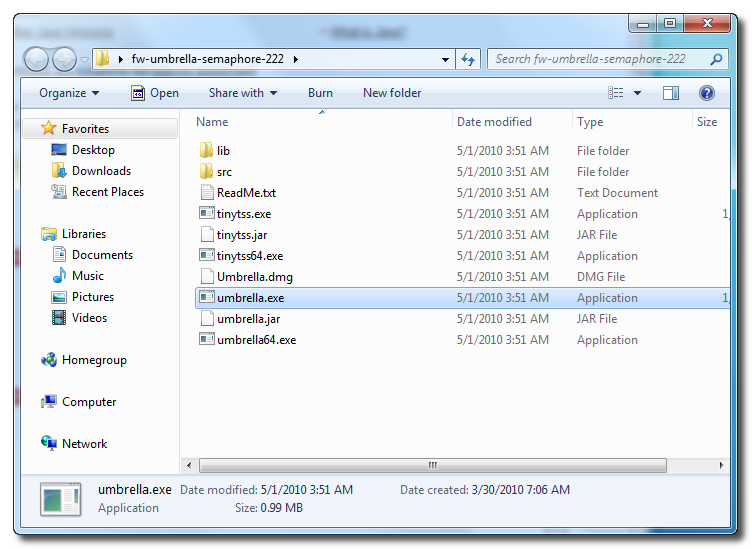The height and width of the screenshot is (549, 752).
Task: Select the lib folder icon
Action: point(206,151)
